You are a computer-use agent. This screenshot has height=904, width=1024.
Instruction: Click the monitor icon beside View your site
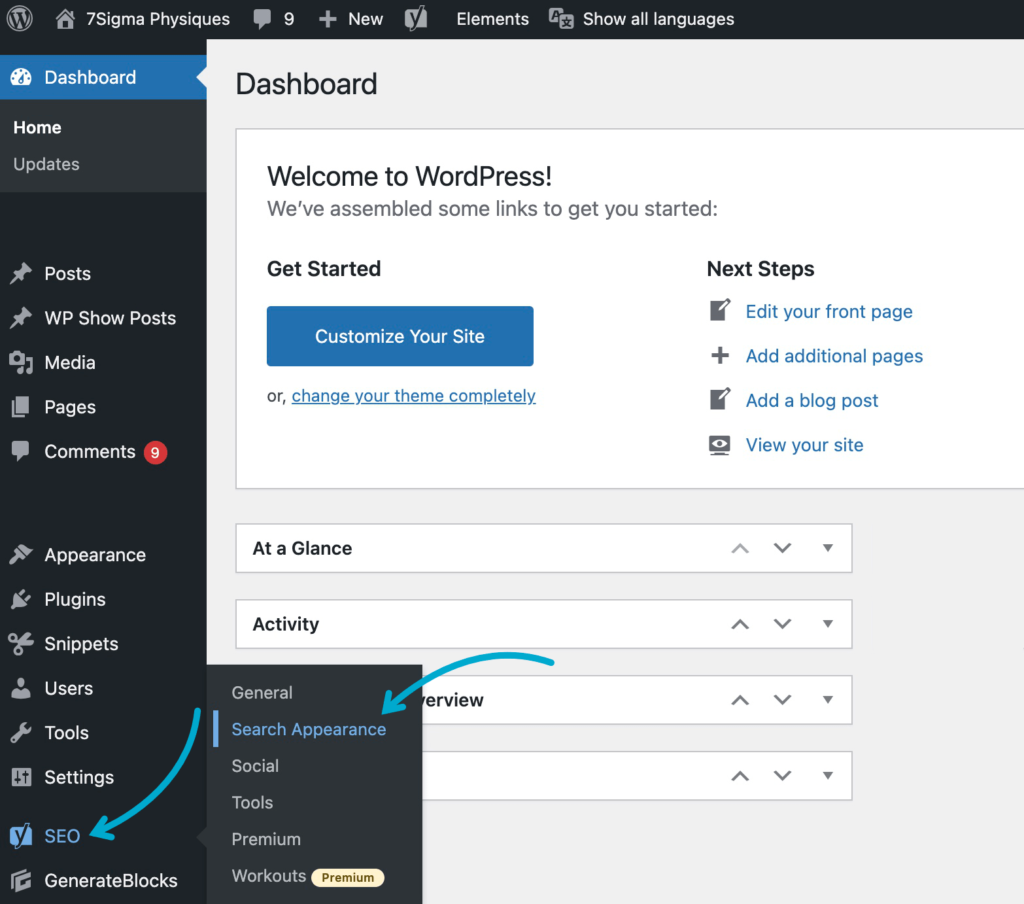720,445
